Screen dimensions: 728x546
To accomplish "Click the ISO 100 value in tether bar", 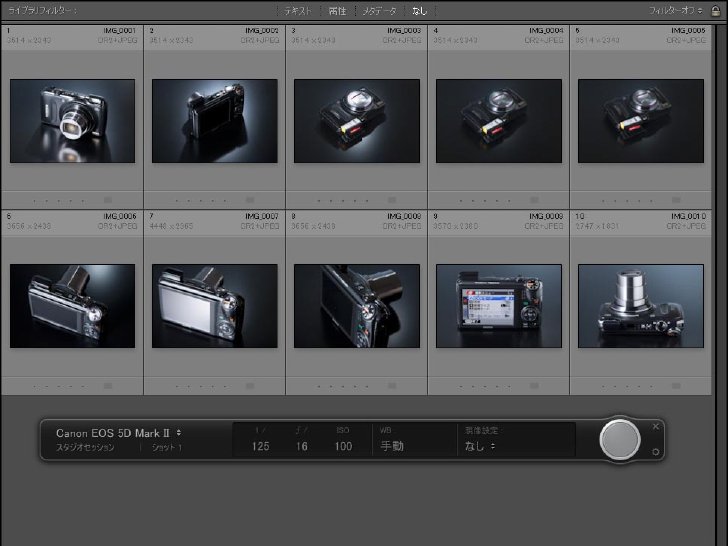I will (x=343, y=446).
